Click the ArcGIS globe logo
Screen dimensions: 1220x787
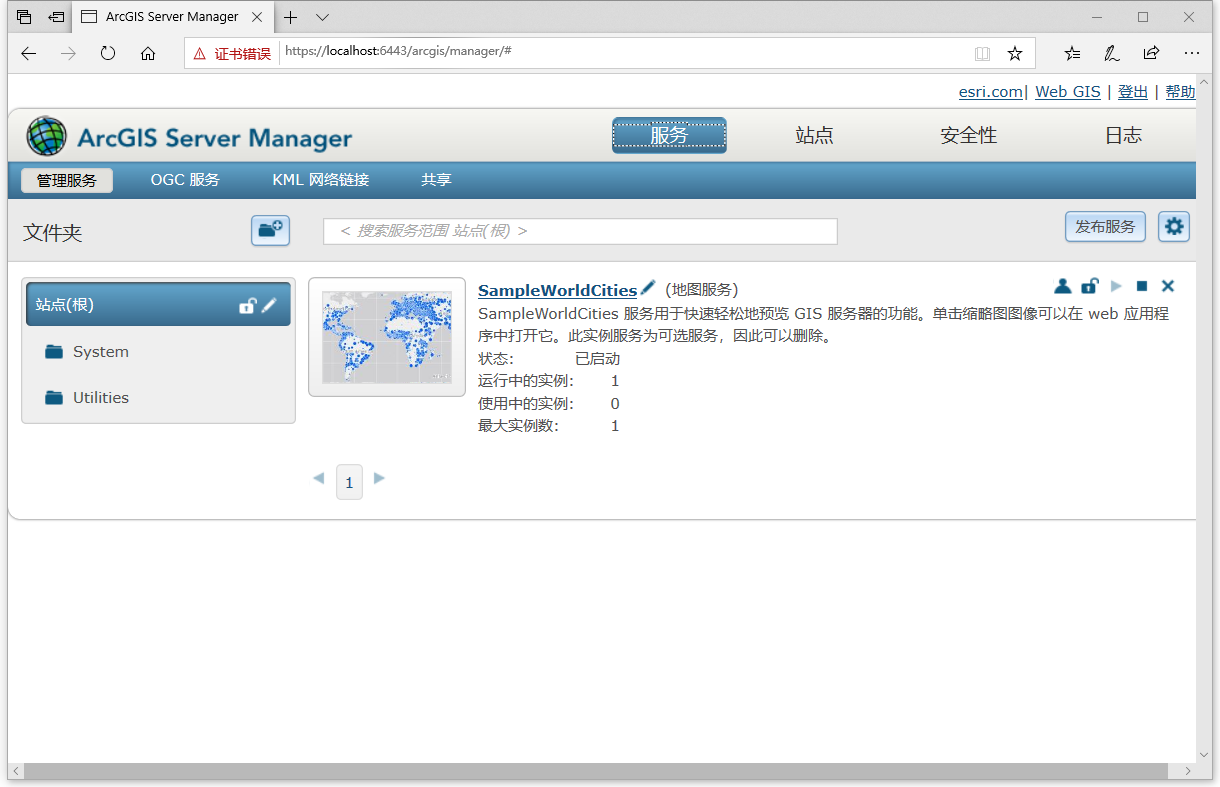click(46, 136)
